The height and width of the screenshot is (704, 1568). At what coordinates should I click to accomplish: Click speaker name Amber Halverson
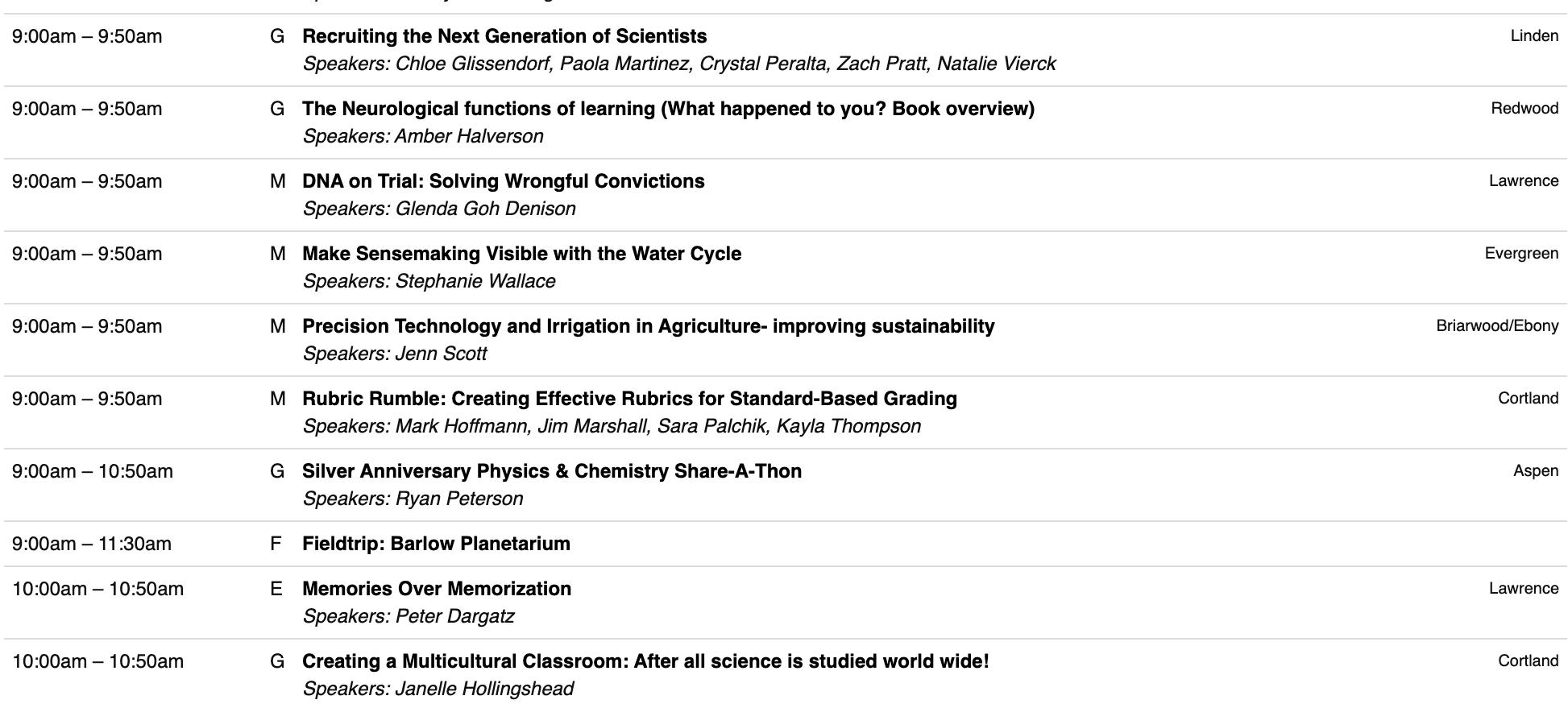tap(469, 136)
